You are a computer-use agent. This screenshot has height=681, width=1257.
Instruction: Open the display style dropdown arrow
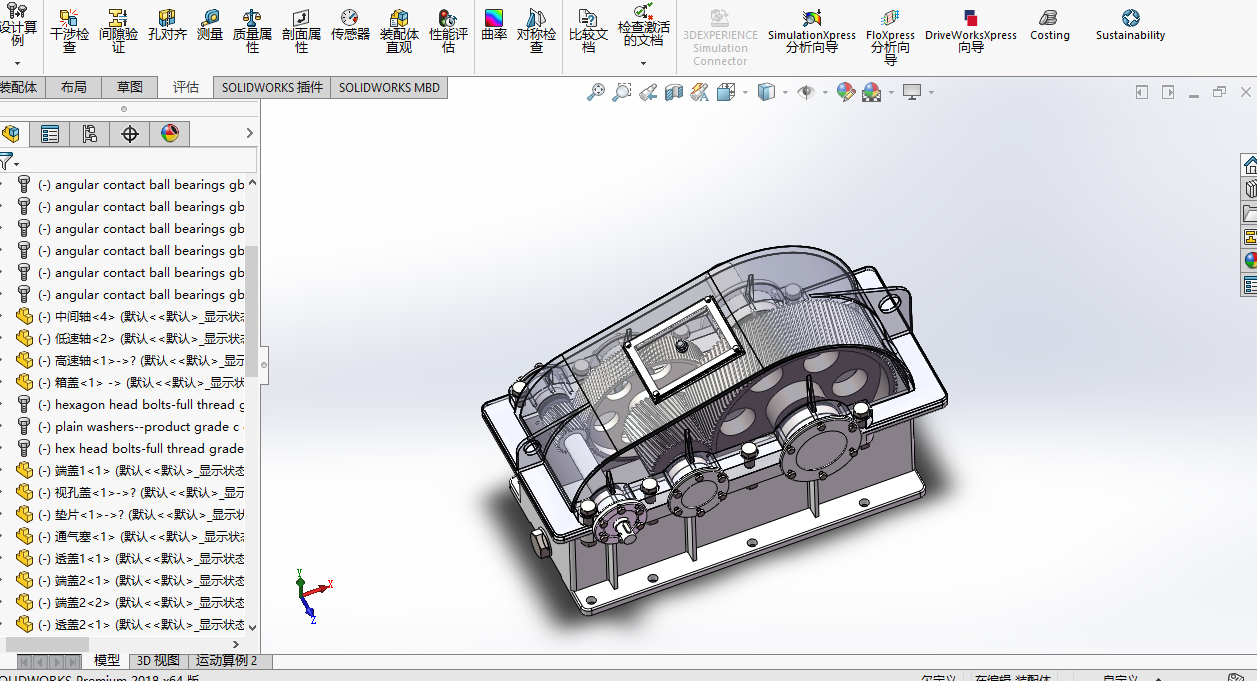click(x=785, y=93)
